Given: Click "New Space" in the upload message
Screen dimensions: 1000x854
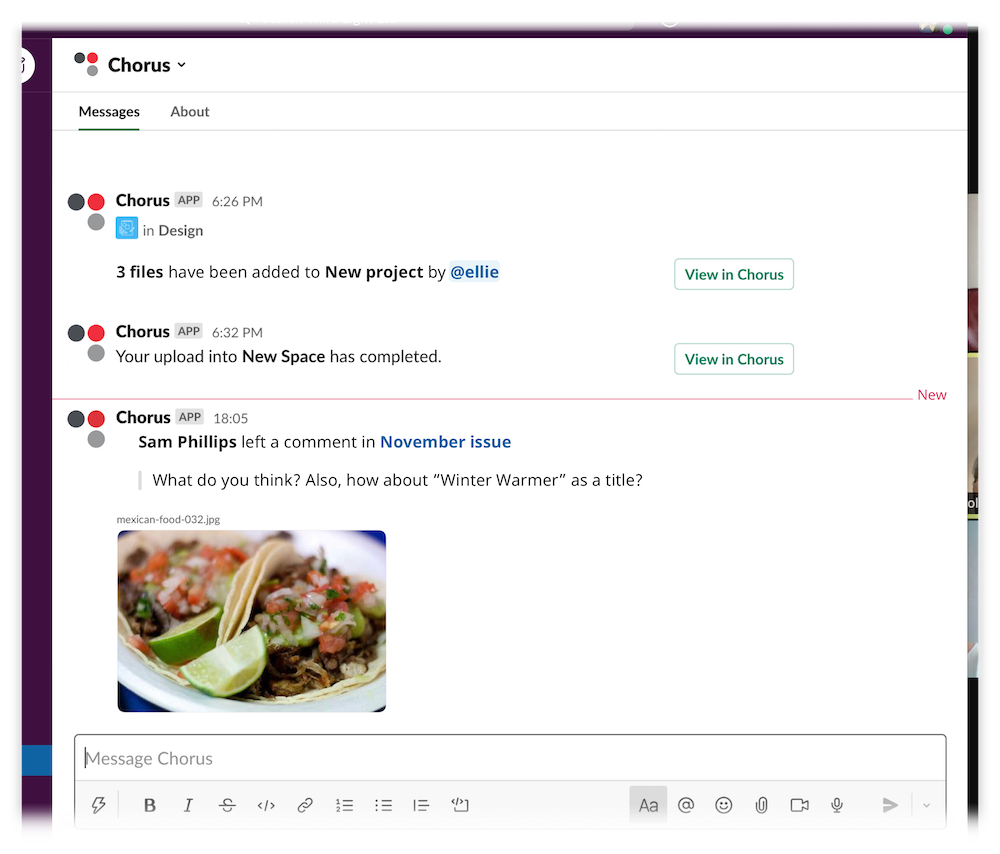Looking at the screenshot, I should [284, 357].
